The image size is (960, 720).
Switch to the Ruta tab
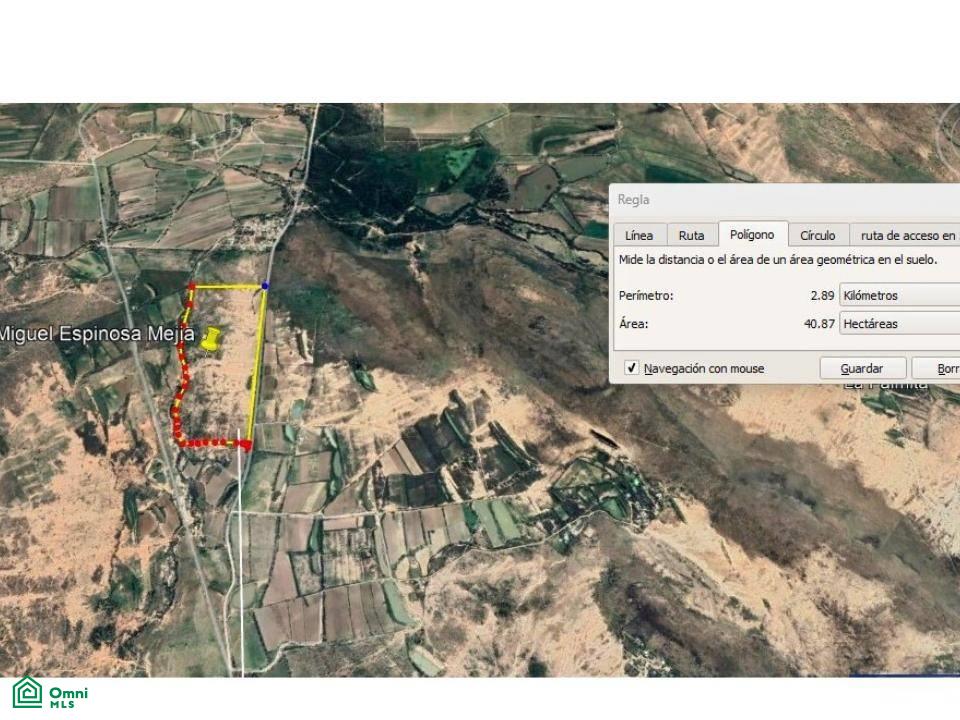point(691,235)
